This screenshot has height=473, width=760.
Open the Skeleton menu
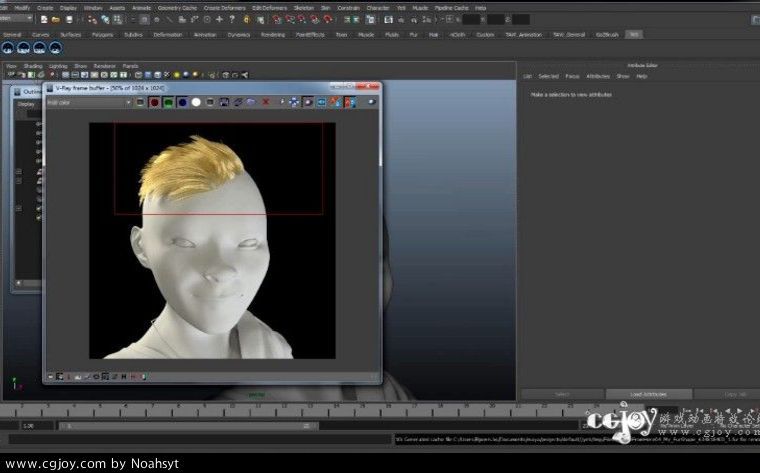coord(304,8)
